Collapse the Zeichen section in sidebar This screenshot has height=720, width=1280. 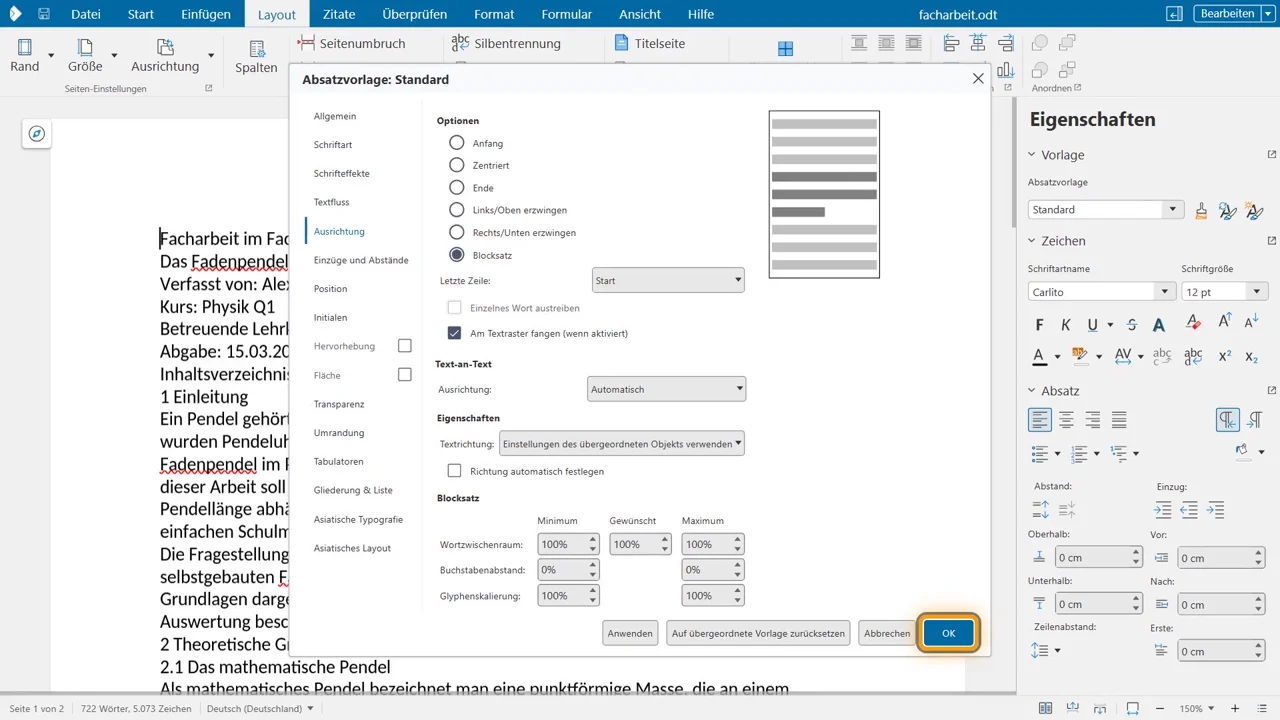point(1032,241)
